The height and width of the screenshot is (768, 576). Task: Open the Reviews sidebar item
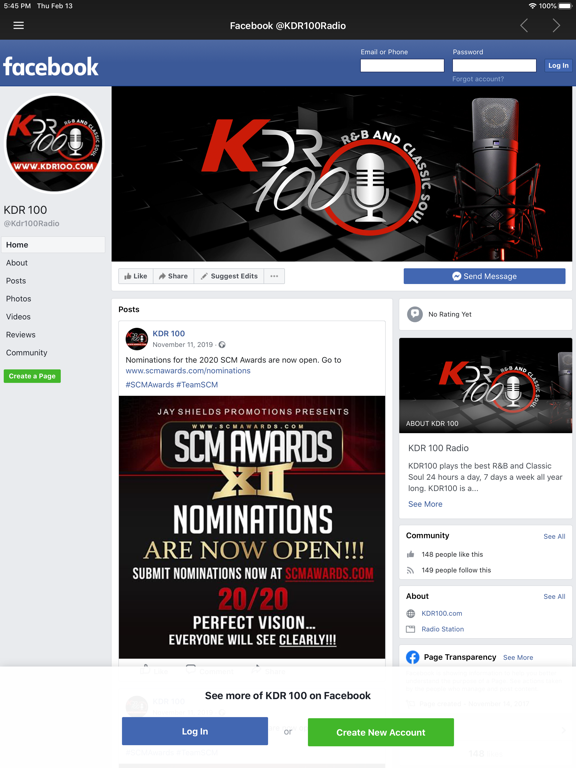[x=21, y=335]
